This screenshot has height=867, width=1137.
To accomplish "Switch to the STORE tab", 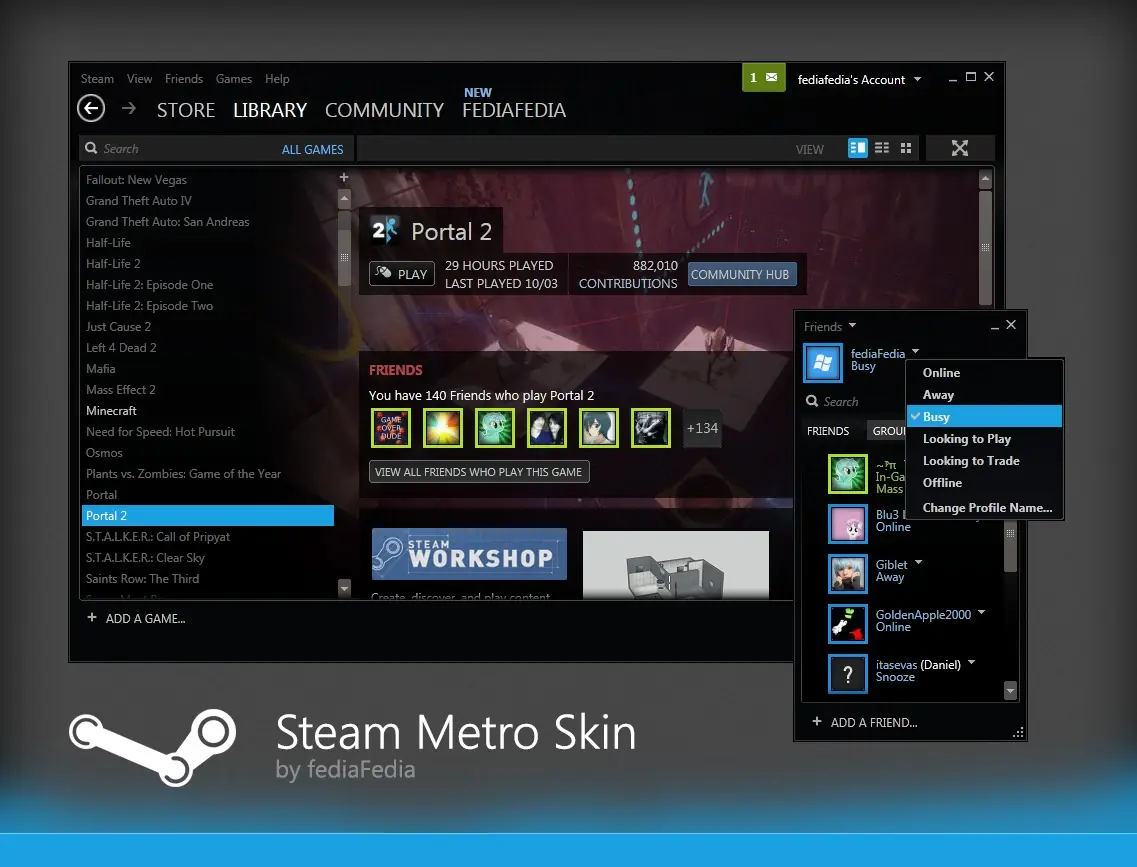I will point(186,110).
